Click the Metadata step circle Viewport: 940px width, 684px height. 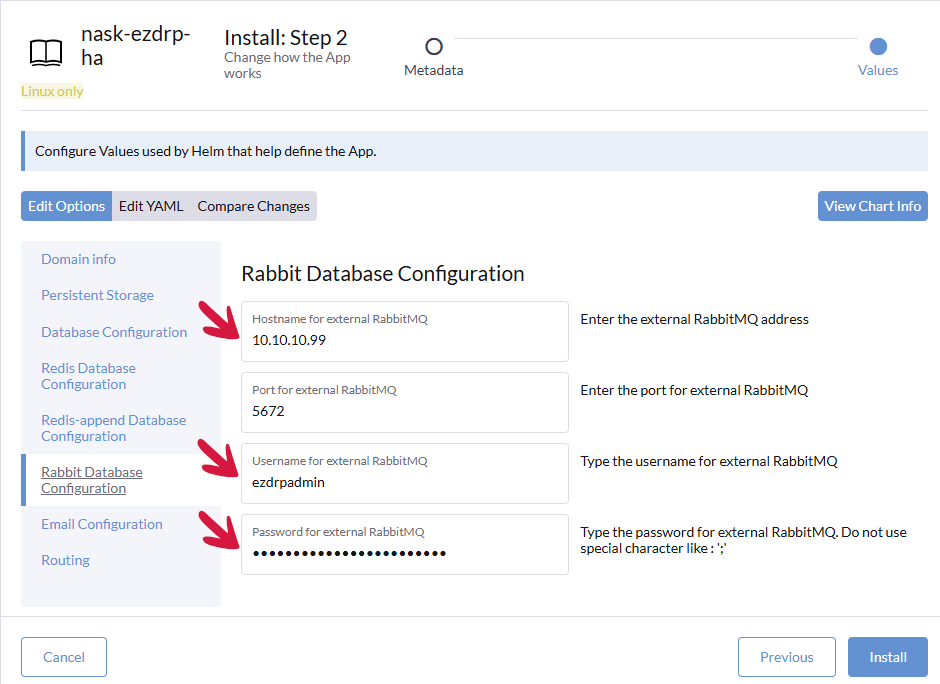[434, 46]
